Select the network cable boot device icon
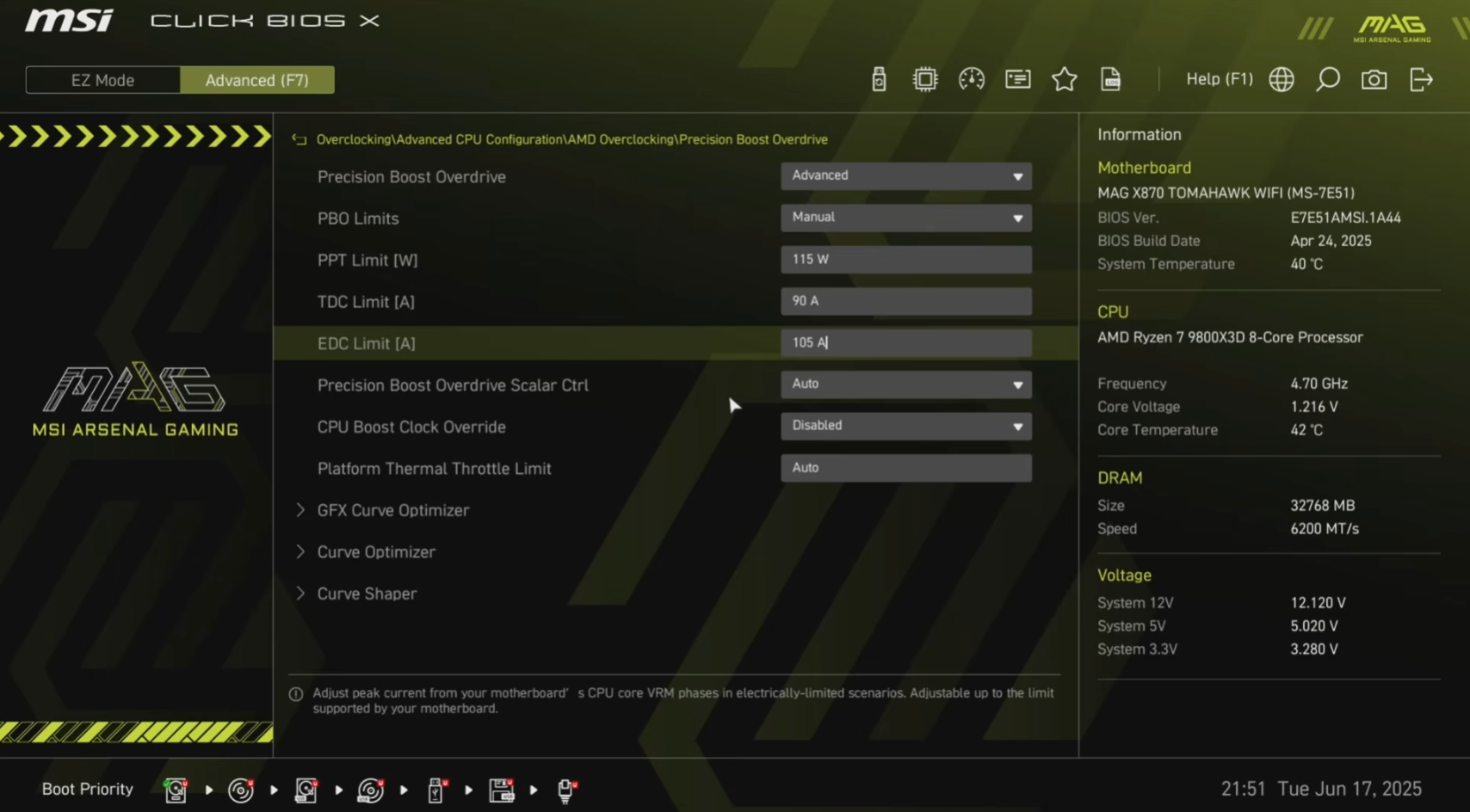This screenshot has height=812, width=1470. [567, 790]
